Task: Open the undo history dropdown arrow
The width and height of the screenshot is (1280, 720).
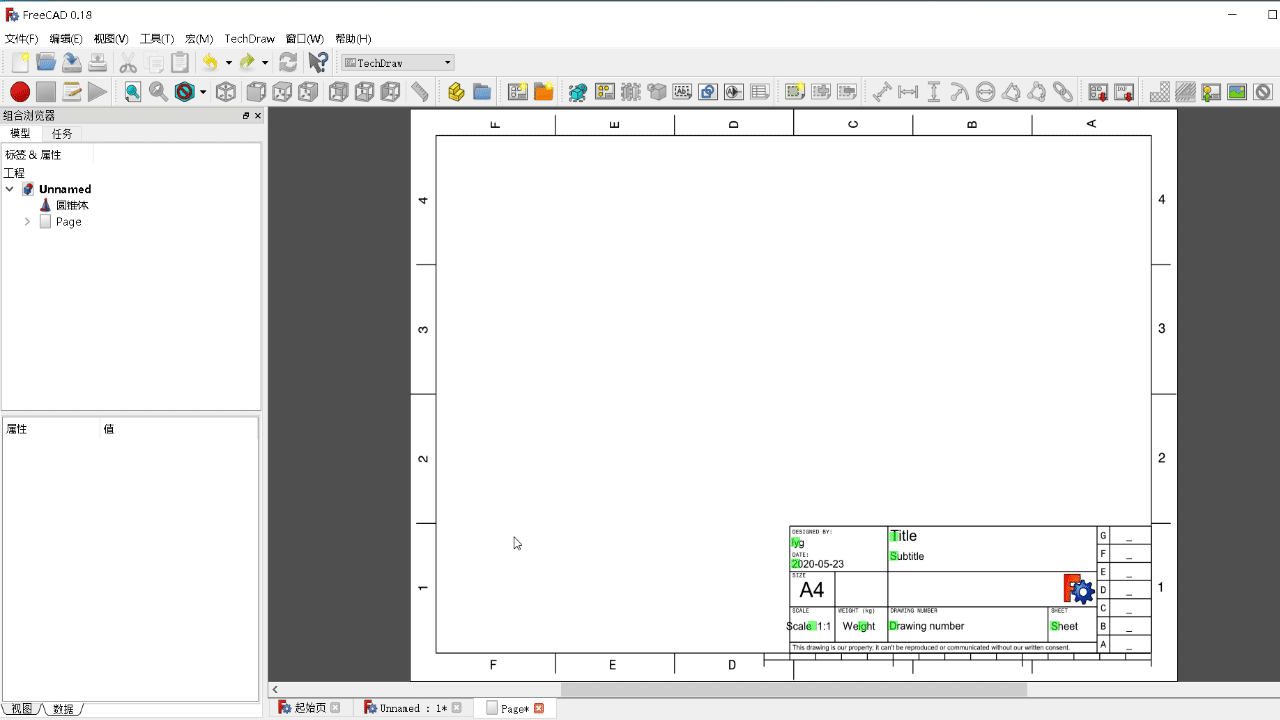Action: (228, 63)
